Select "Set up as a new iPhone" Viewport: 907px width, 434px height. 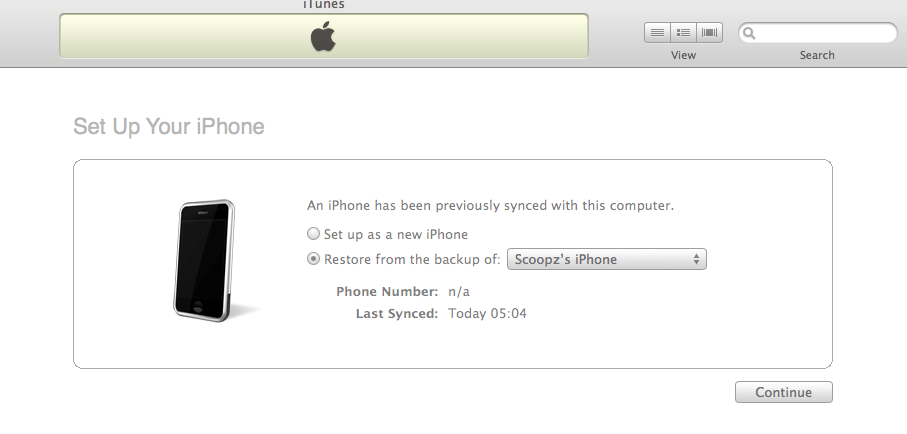click(314, 235)
